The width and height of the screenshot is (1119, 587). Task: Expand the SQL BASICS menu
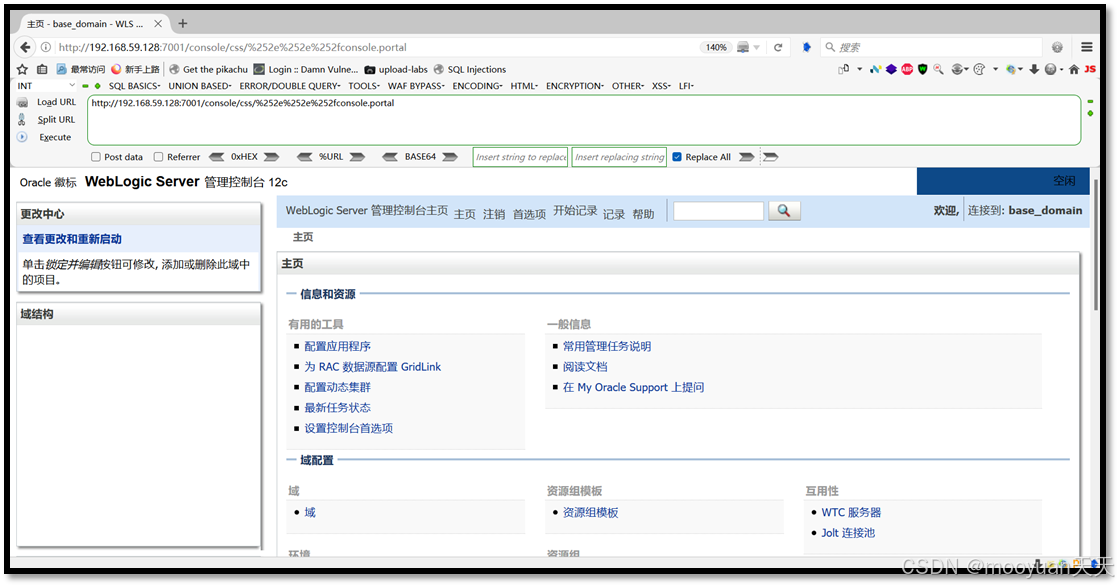point(134,86)
